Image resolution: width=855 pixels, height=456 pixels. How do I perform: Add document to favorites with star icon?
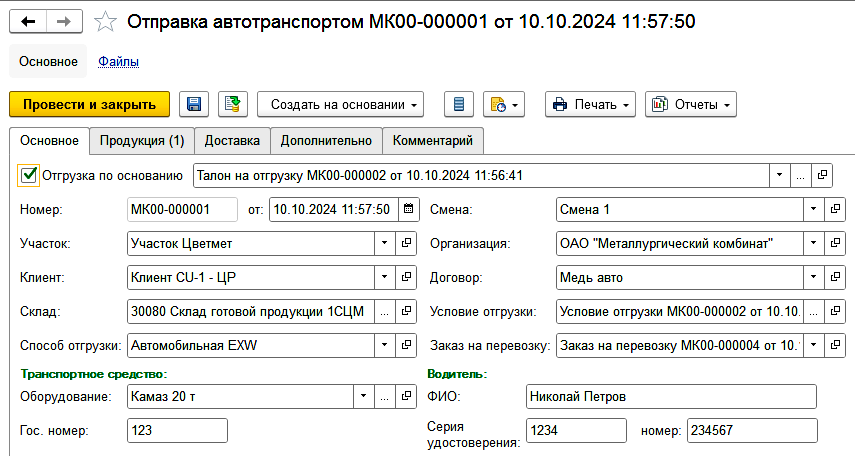coord(104,21)
